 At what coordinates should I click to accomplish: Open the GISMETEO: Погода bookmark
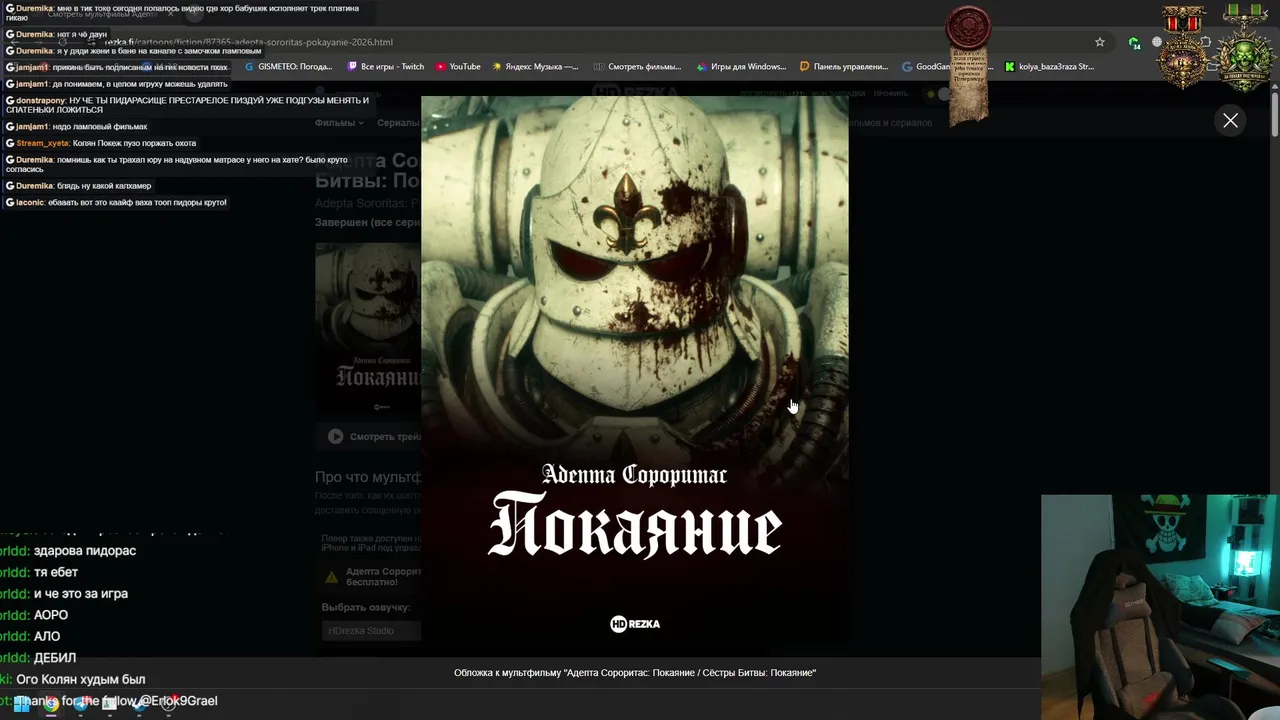point(288,67)
